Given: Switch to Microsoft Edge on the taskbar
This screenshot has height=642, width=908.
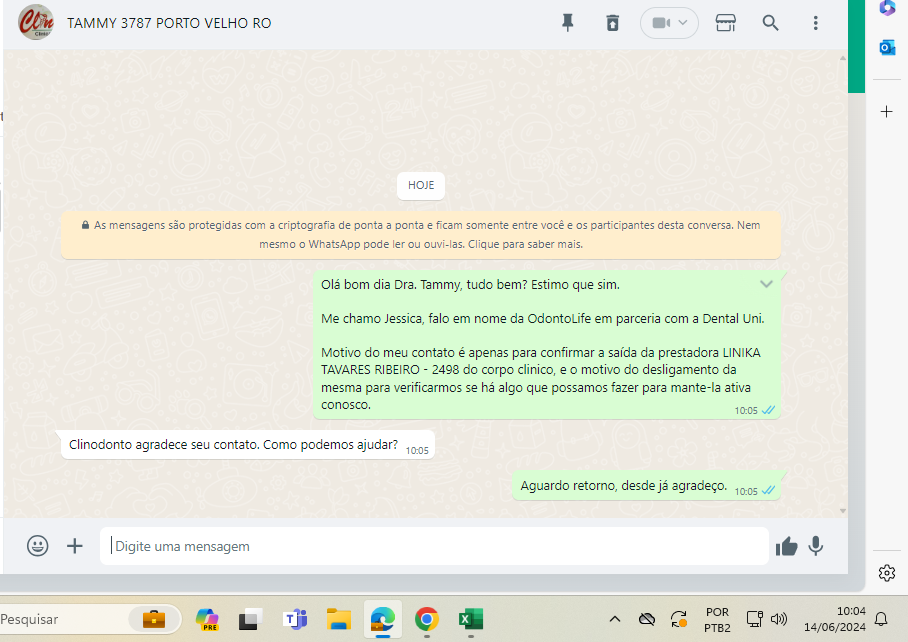Looking at the screenshot, I should point(383,619).
